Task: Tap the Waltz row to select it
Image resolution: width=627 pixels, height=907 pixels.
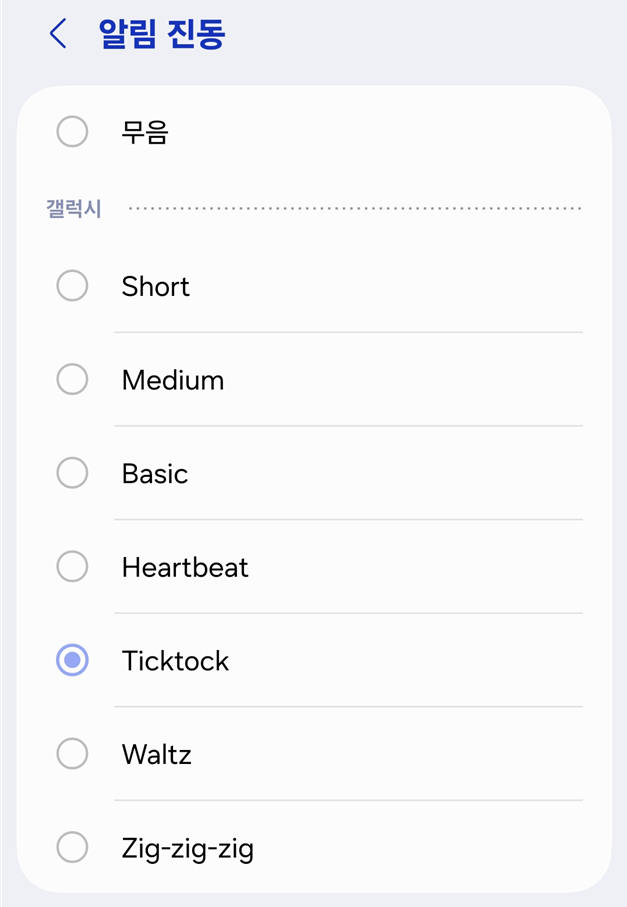Action: pyautogui.click(x=300, y=754)
